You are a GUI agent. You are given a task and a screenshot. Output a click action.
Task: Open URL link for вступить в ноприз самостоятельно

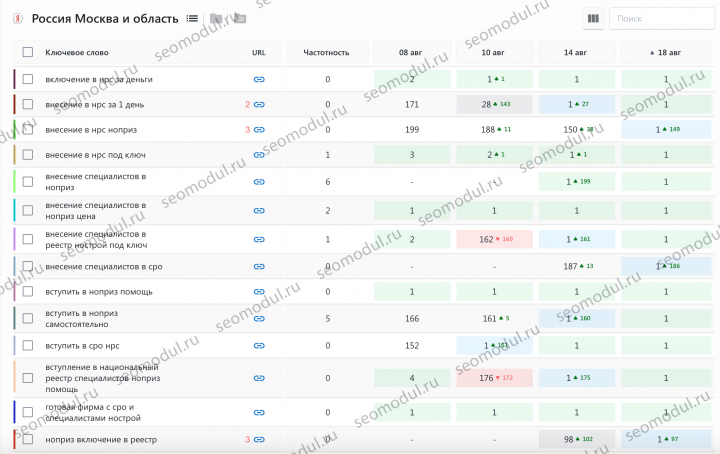[x=259, y=319]
